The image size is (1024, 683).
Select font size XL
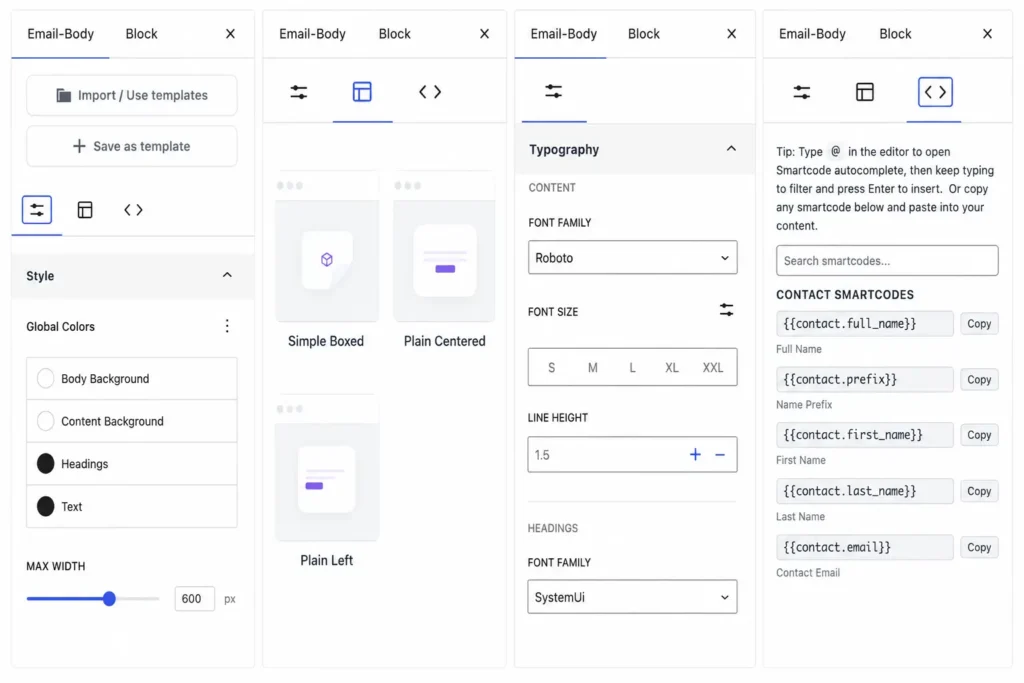point(671,368)
